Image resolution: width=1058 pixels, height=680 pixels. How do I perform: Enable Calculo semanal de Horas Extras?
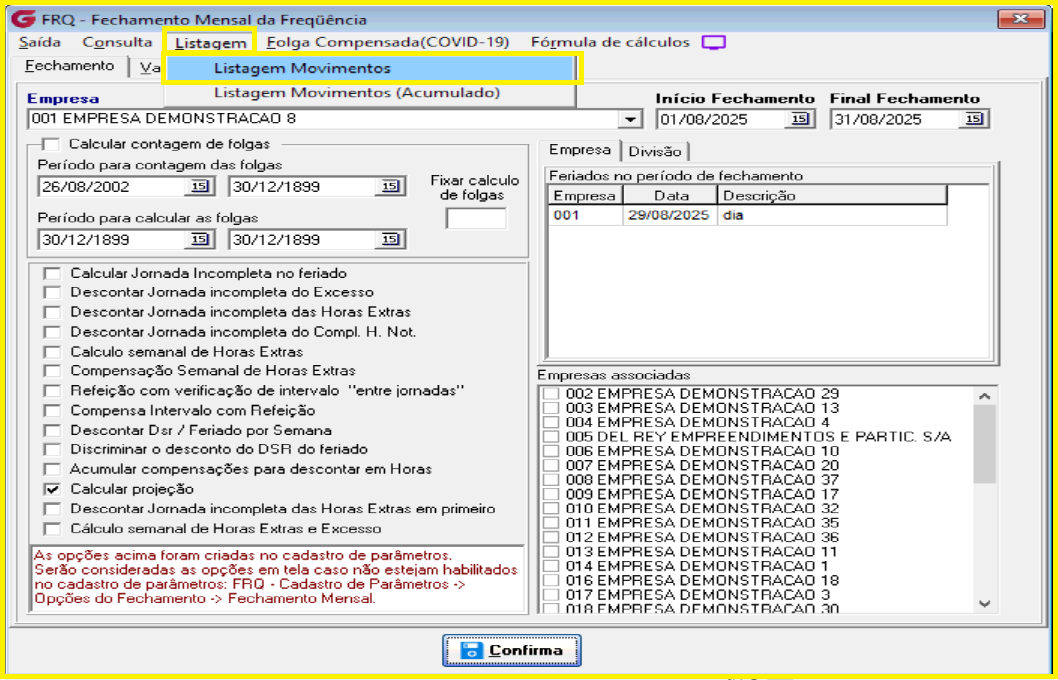[52, 351]
